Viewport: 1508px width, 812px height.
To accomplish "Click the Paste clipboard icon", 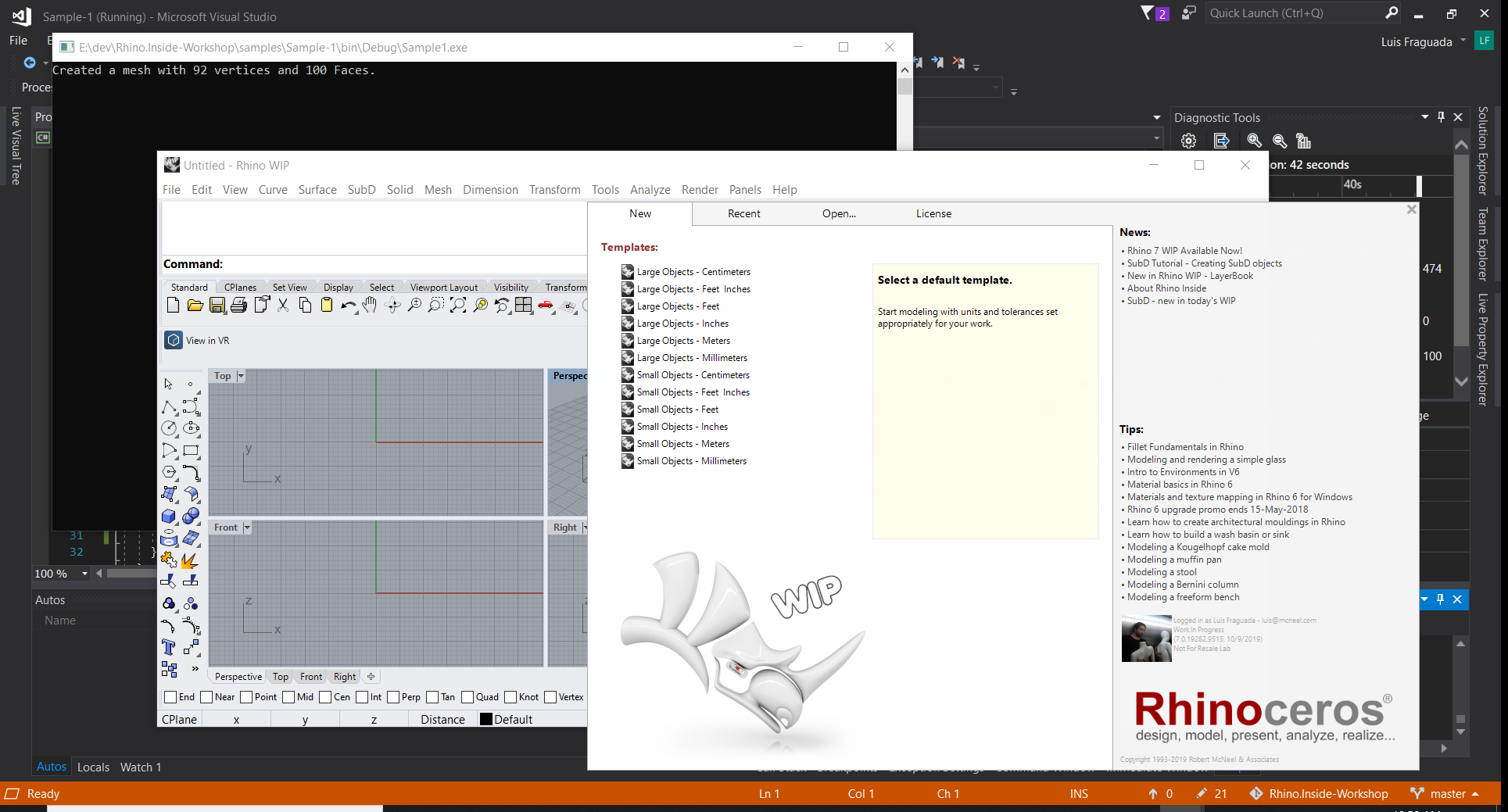I will click(327, 306).
